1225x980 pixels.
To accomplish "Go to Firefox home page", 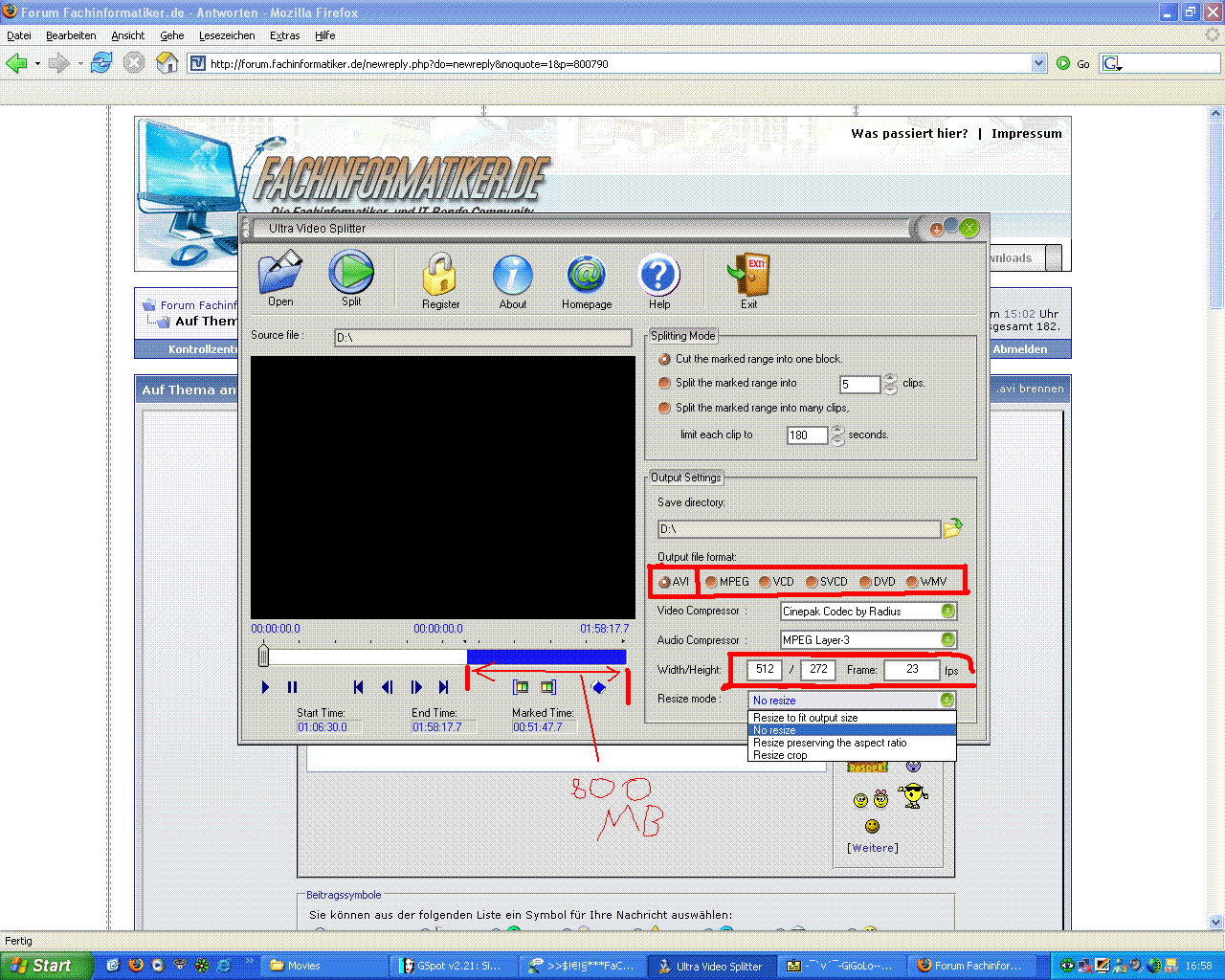I will tap(167, 63).
